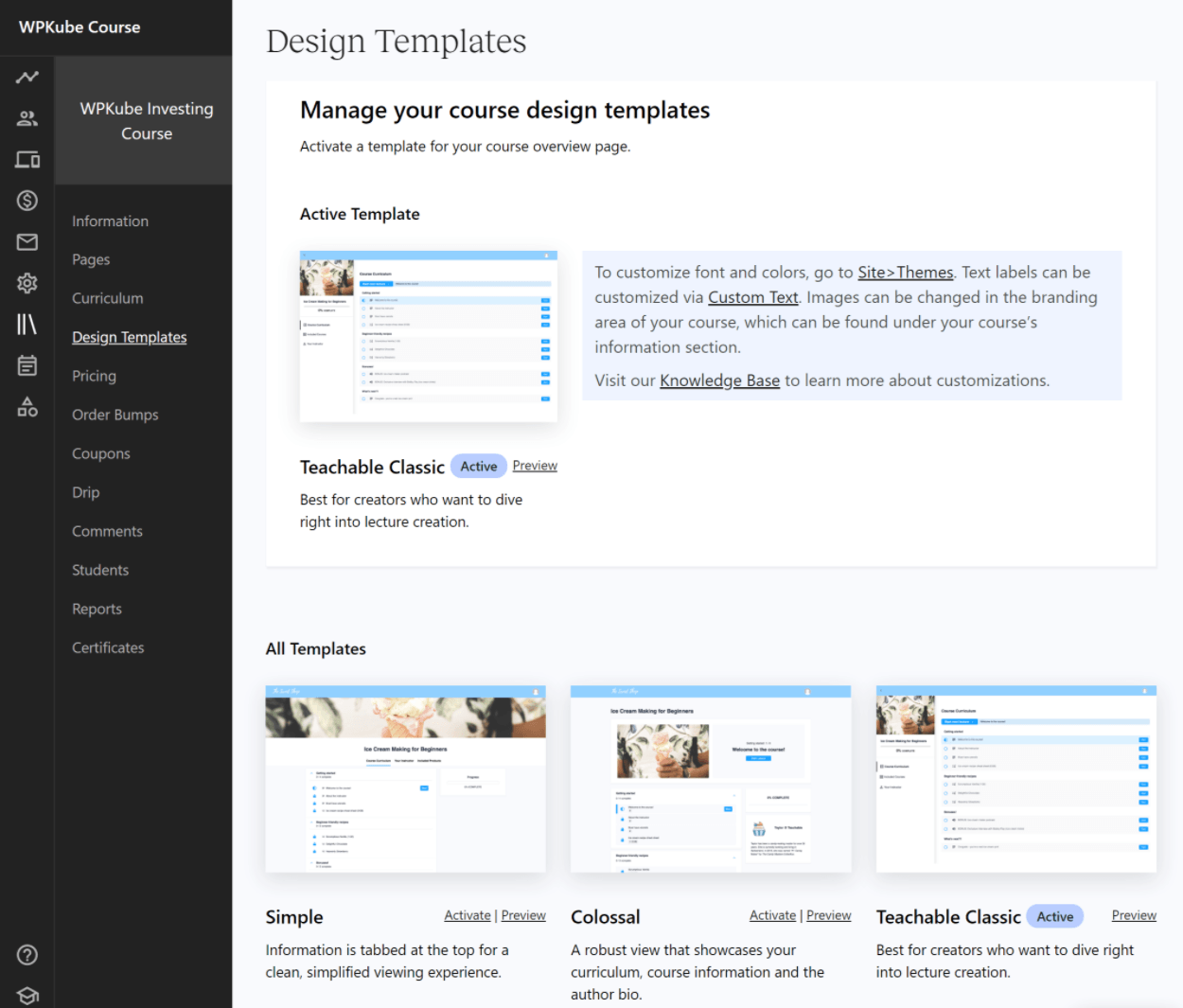
Task: Open the Sales dollar icon
Action: point(27,201)
